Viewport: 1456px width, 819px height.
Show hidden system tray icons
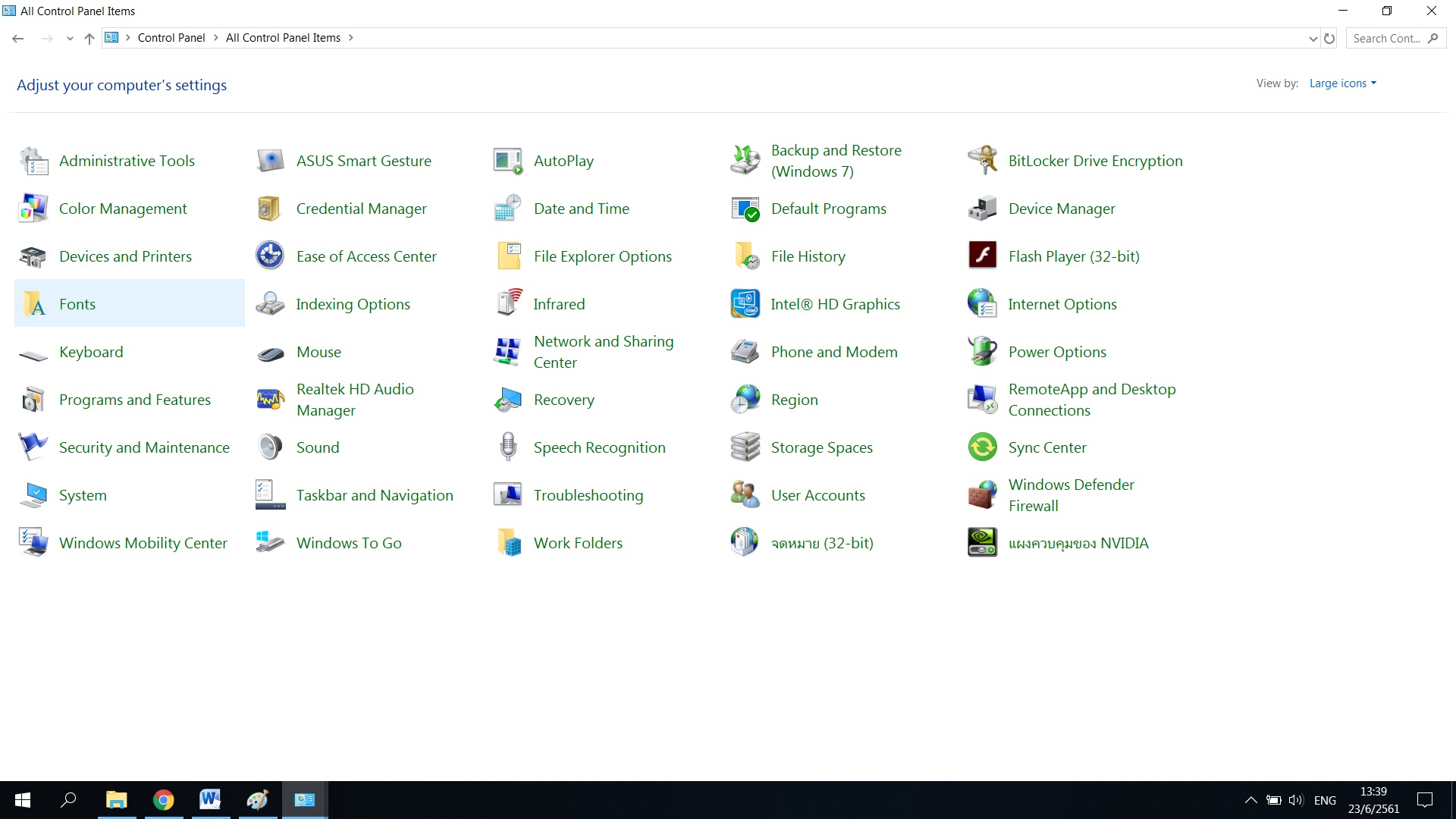coord(1251,800)
